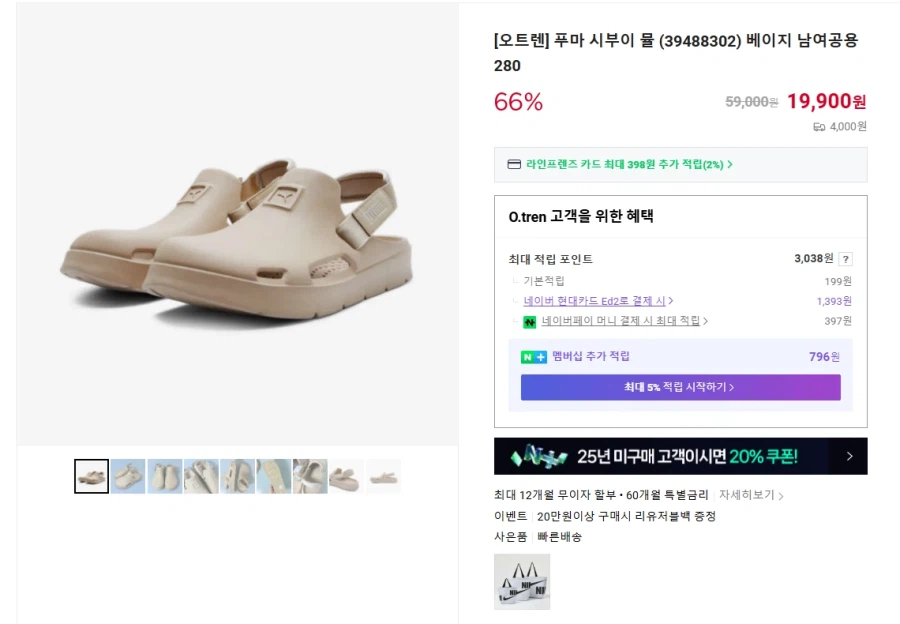Select the last strap-view thumbnail

pos(384,477)
